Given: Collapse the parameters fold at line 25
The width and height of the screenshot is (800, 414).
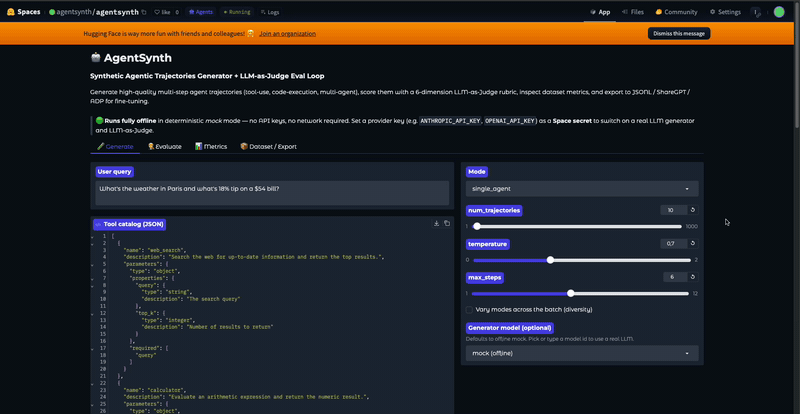Looking at the screenshot, I should (92, 403).
